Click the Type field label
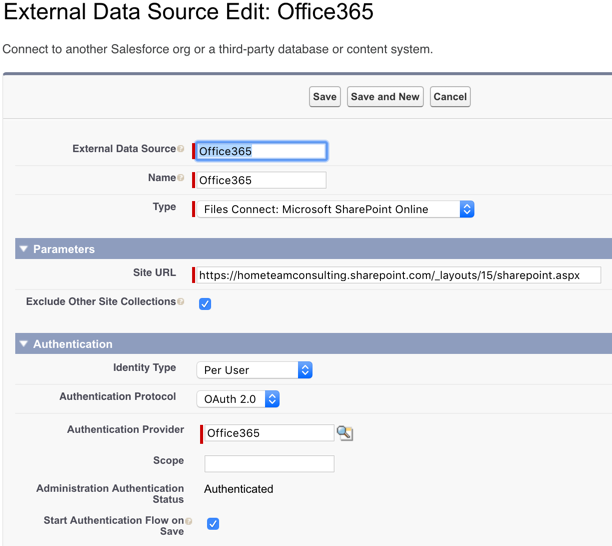Viewport: 612px width, 546px height. pos(164,207)
